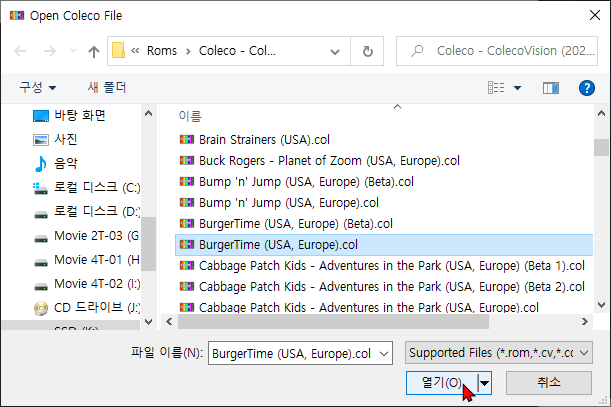The image size is (611, 407).
Task: Open the 구성 organize menu
Action: pyautogui.click(x=38, y=87)
